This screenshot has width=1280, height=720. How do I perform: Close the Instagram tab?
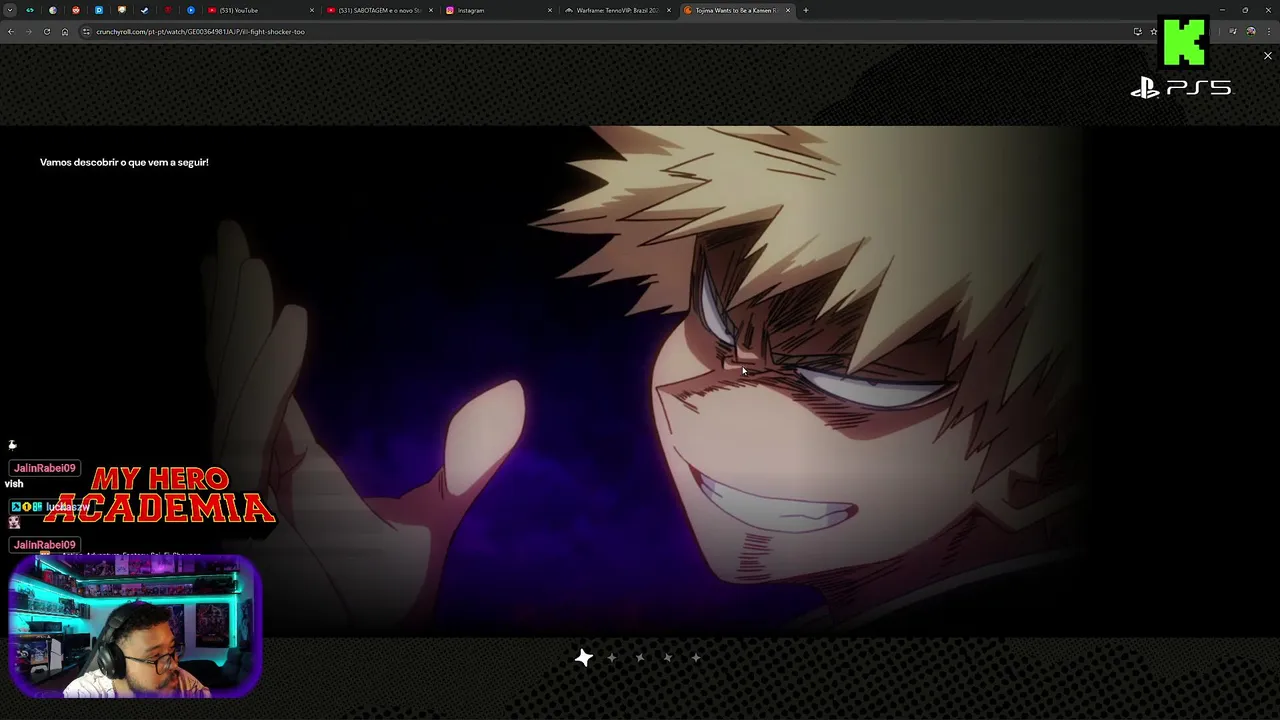[550, 10]
